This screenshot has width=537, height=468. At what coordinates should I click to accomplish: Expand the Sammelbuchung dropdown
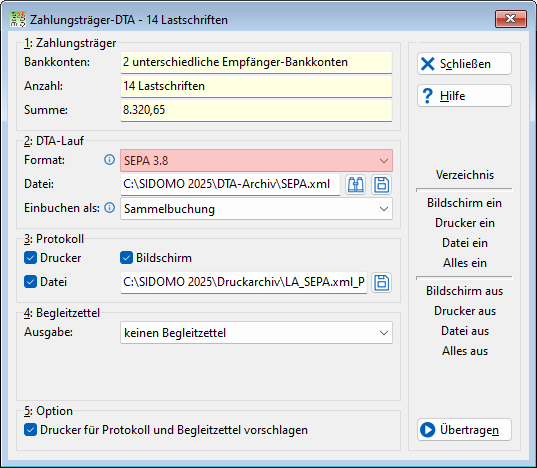pyautogui.click(x=256, y=209)
